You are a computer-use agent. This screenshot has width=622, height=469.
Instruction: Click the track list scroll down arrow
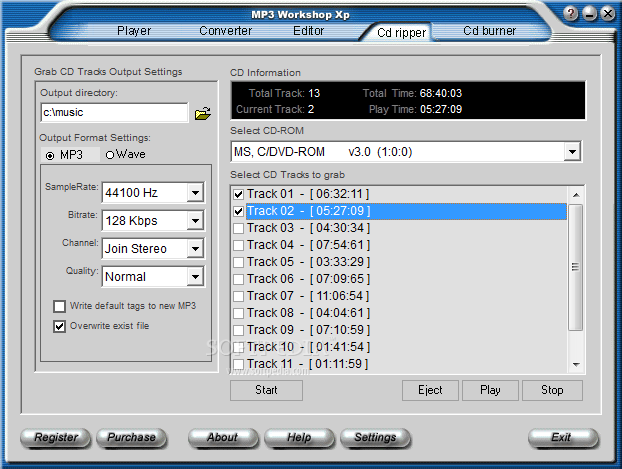pyautogui.click(x=576, y=364)
